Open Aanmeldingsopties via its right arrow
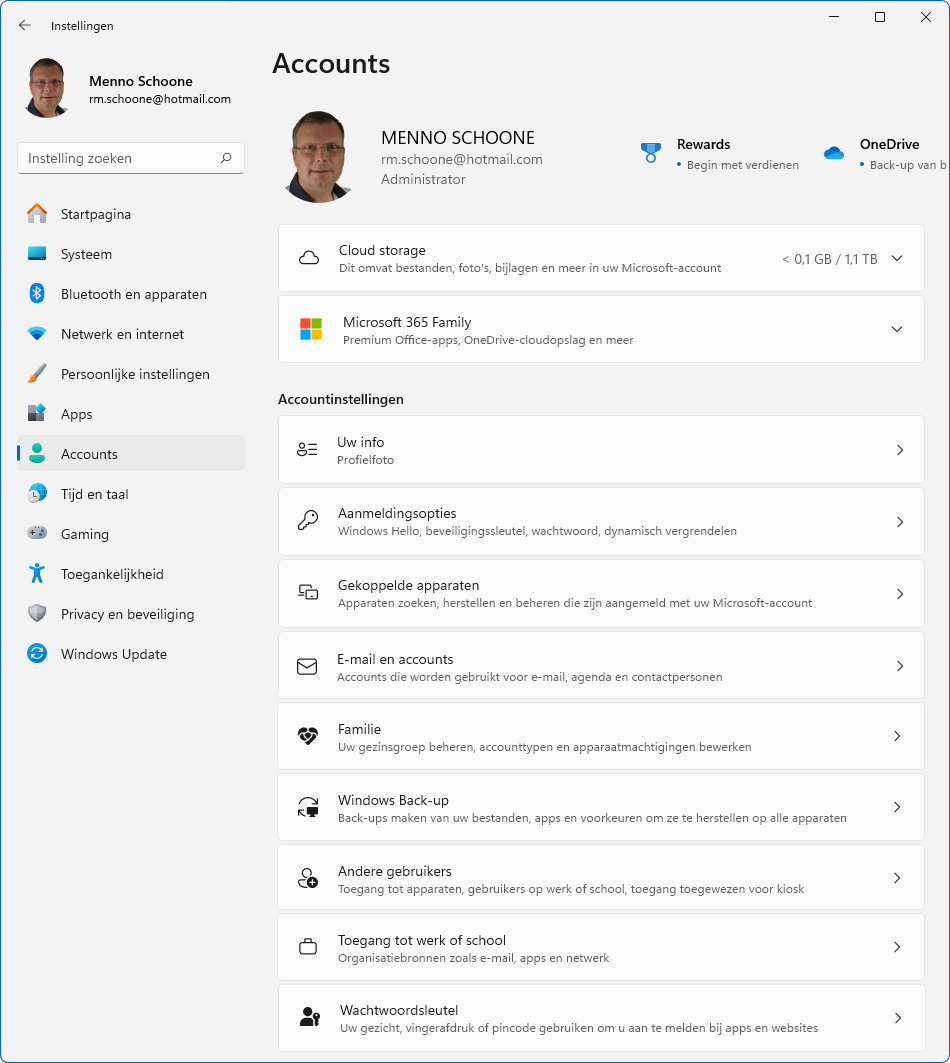 (x=900, y=522)
